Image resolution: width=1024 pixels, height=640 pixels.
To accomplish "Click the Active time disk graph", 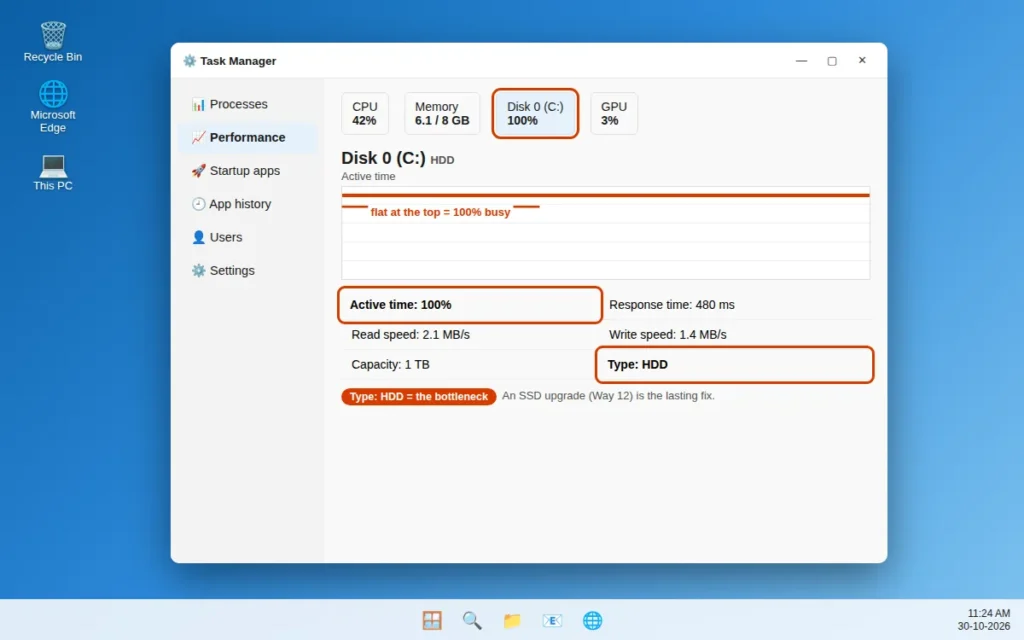I will [605, 233].
